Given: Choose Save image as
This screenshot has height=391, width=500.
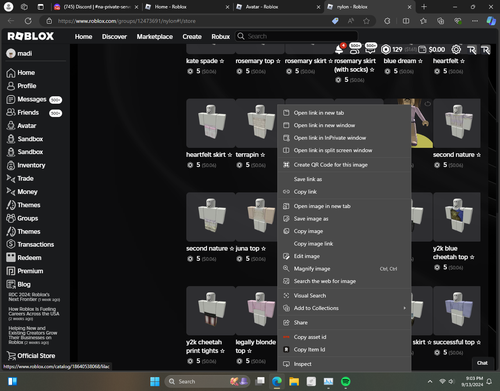Looking at the screenshot, I should coord(344,219).
